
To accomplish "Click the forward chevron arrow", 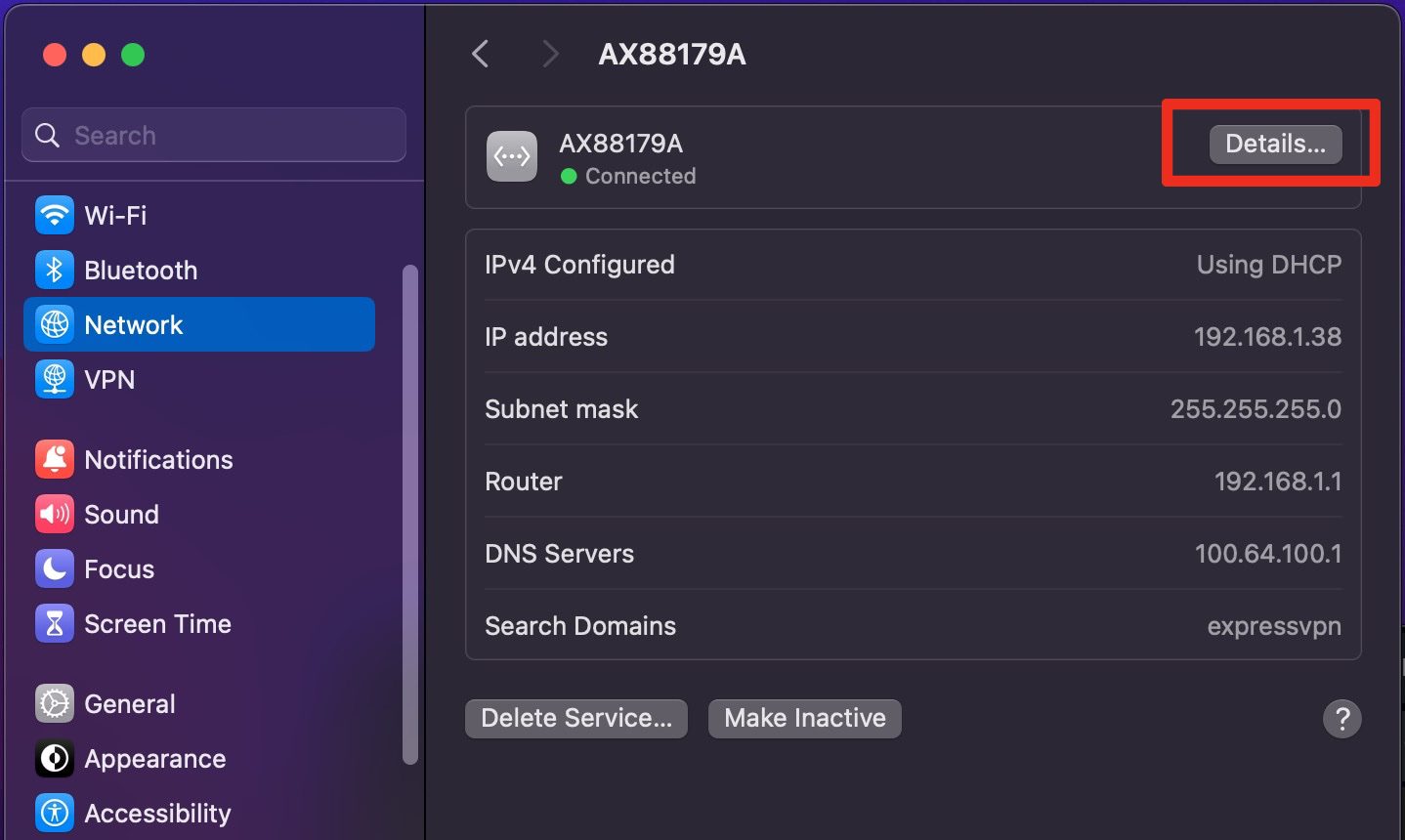I will click(x=550, y=54).
